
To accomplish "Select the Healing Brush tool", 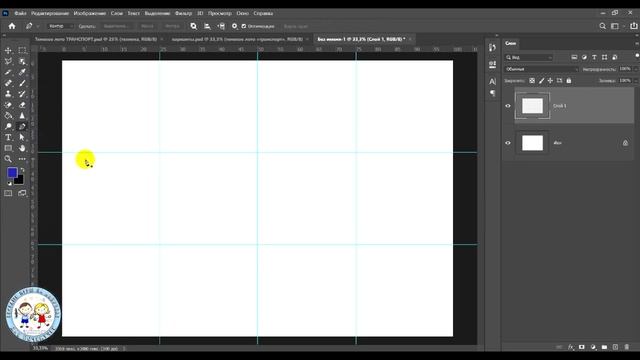I will pyautogui.click(x=8, y=83).
